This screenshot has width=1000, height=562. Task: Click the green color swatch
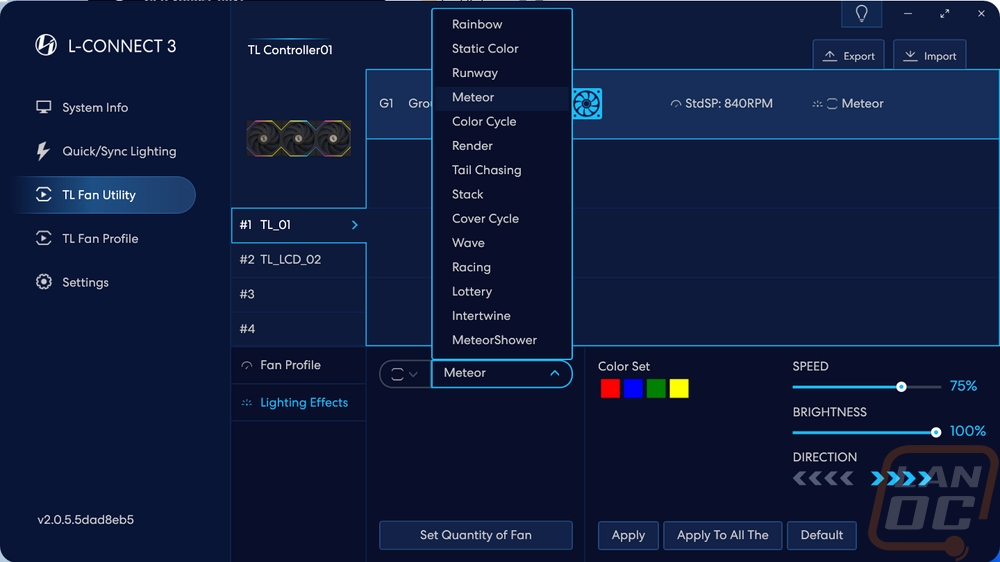tap(656, 388)
